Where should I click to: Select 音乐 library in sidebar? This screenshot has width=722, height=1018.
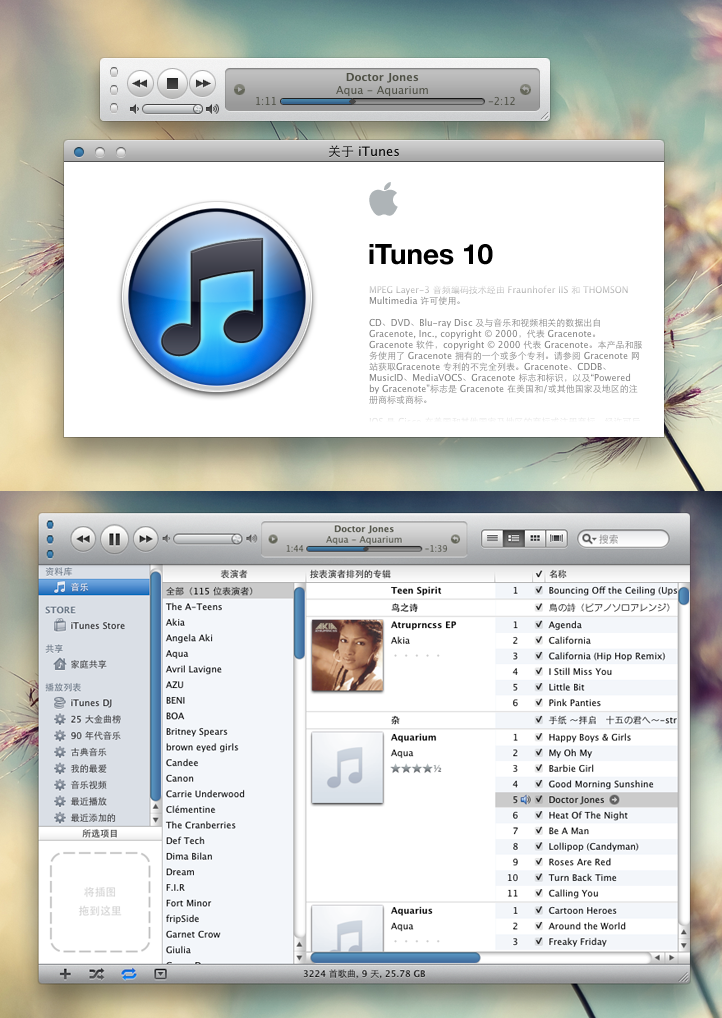pyautogui.click(x=94, y=587)
